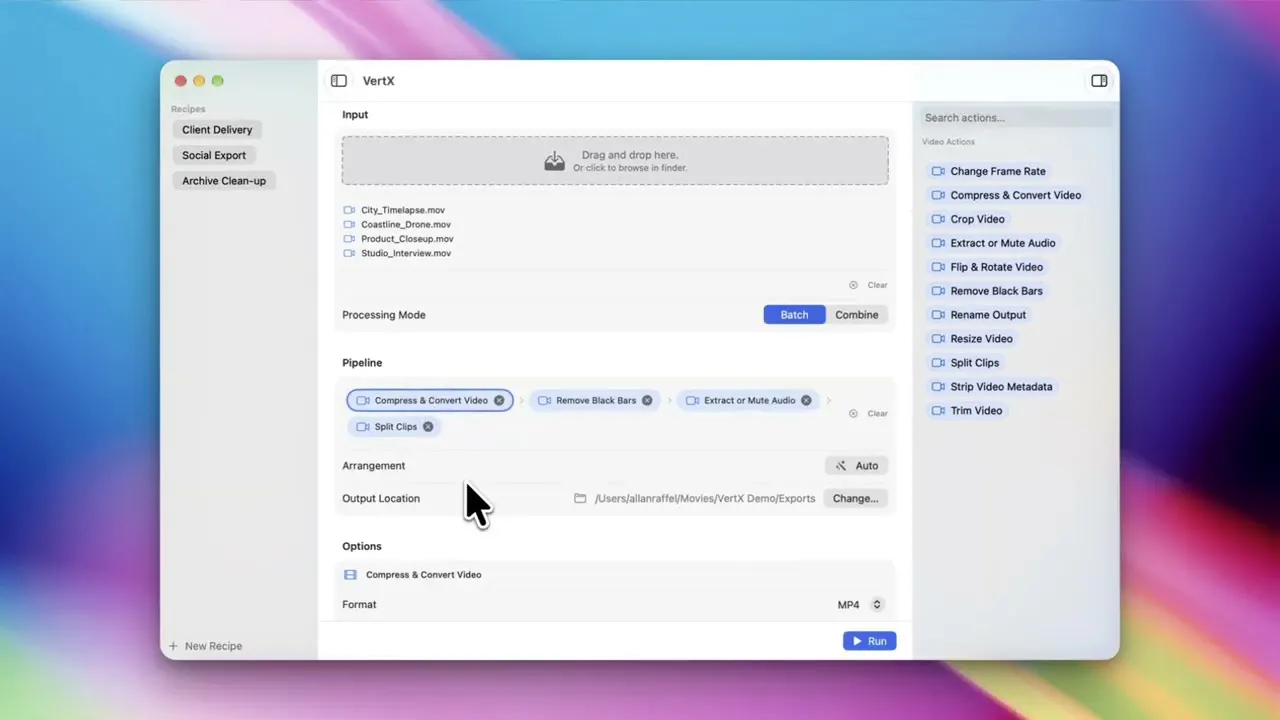Toggle the left sidebar panel icon

[x=339, y=81]
